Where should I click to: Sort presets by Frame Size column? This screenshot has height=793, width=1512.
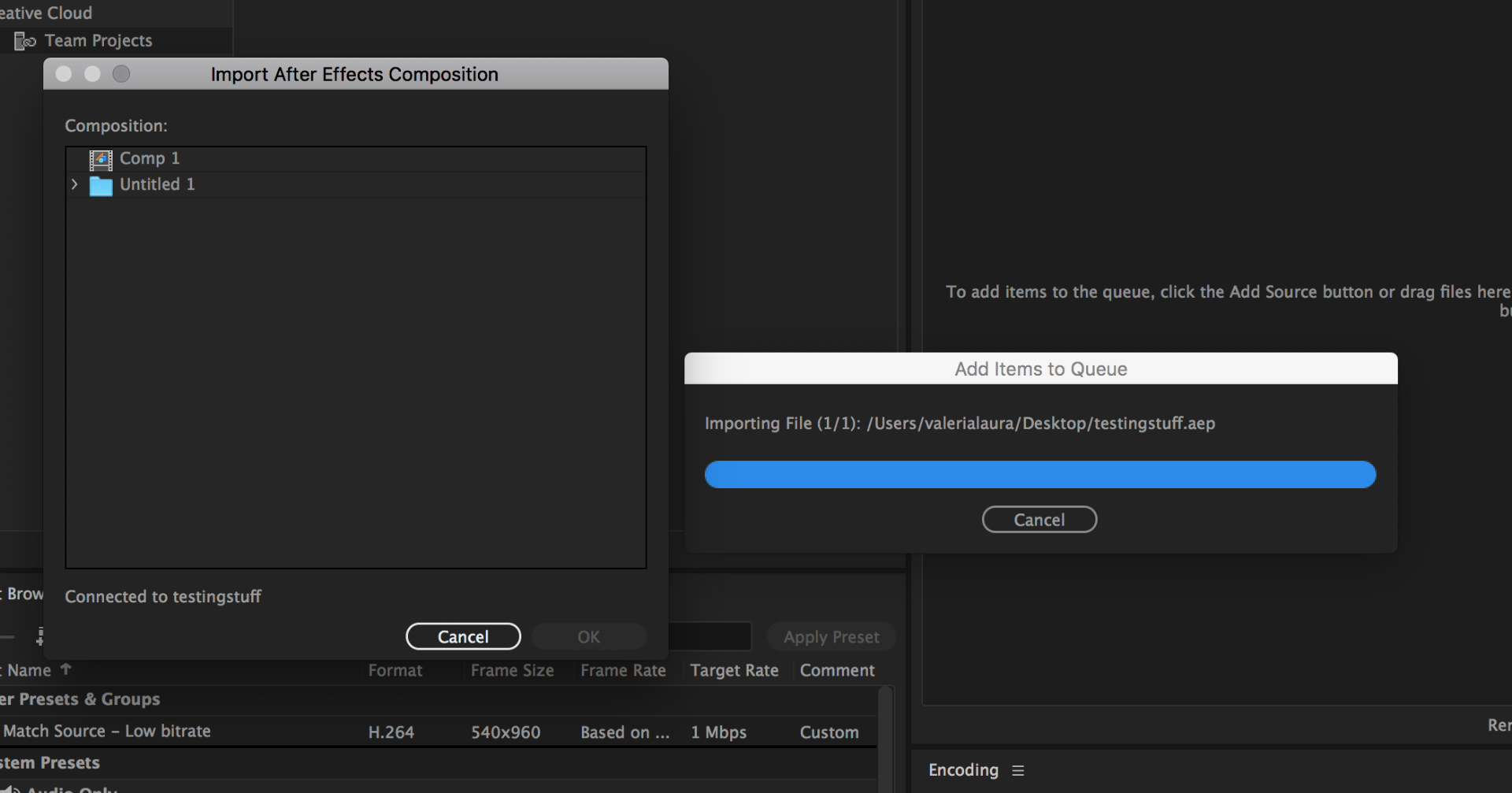513,670
